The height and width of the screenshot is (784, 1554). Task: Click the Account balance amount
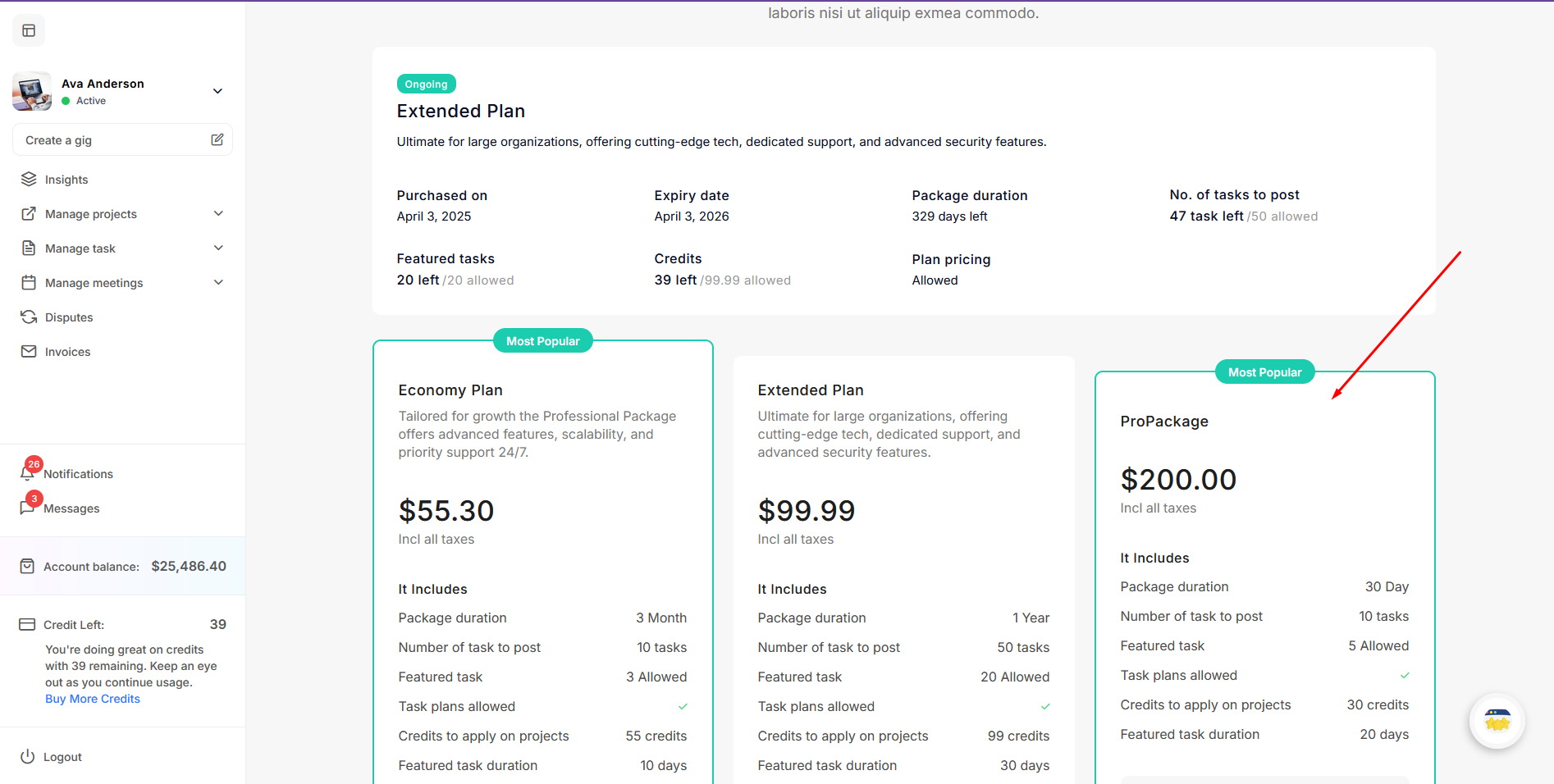[x=189, y=567]
